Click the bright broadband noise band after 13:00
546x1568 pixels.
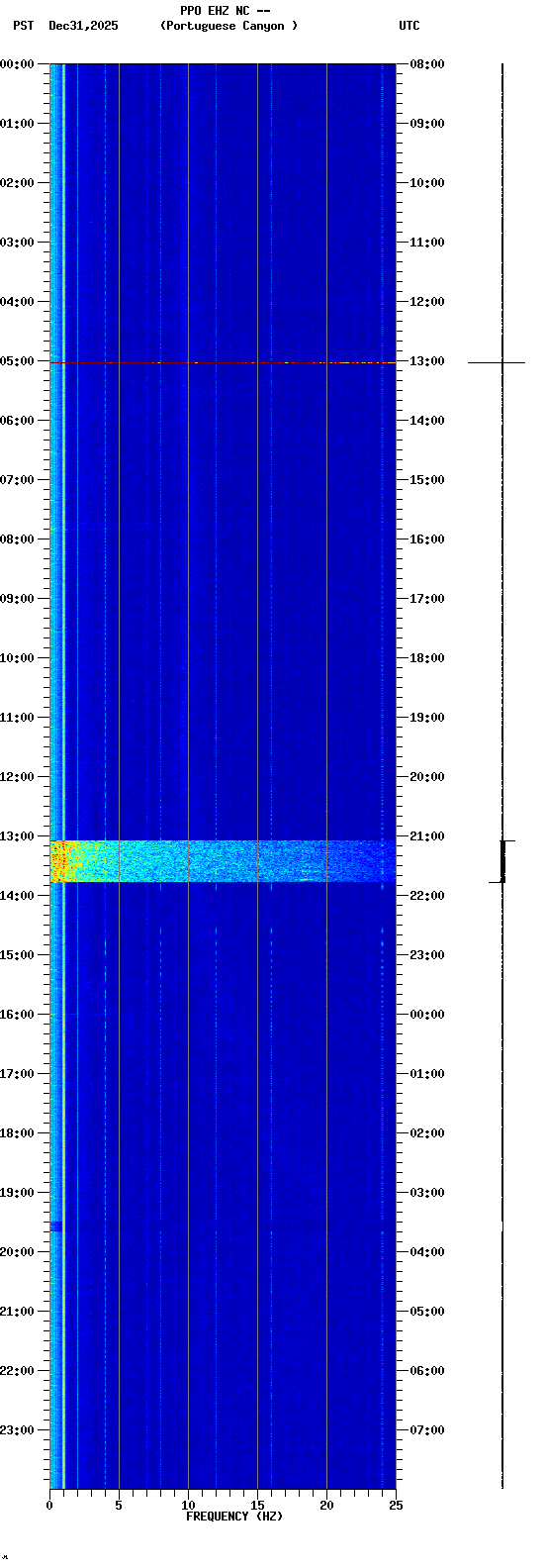coord(223,861)
